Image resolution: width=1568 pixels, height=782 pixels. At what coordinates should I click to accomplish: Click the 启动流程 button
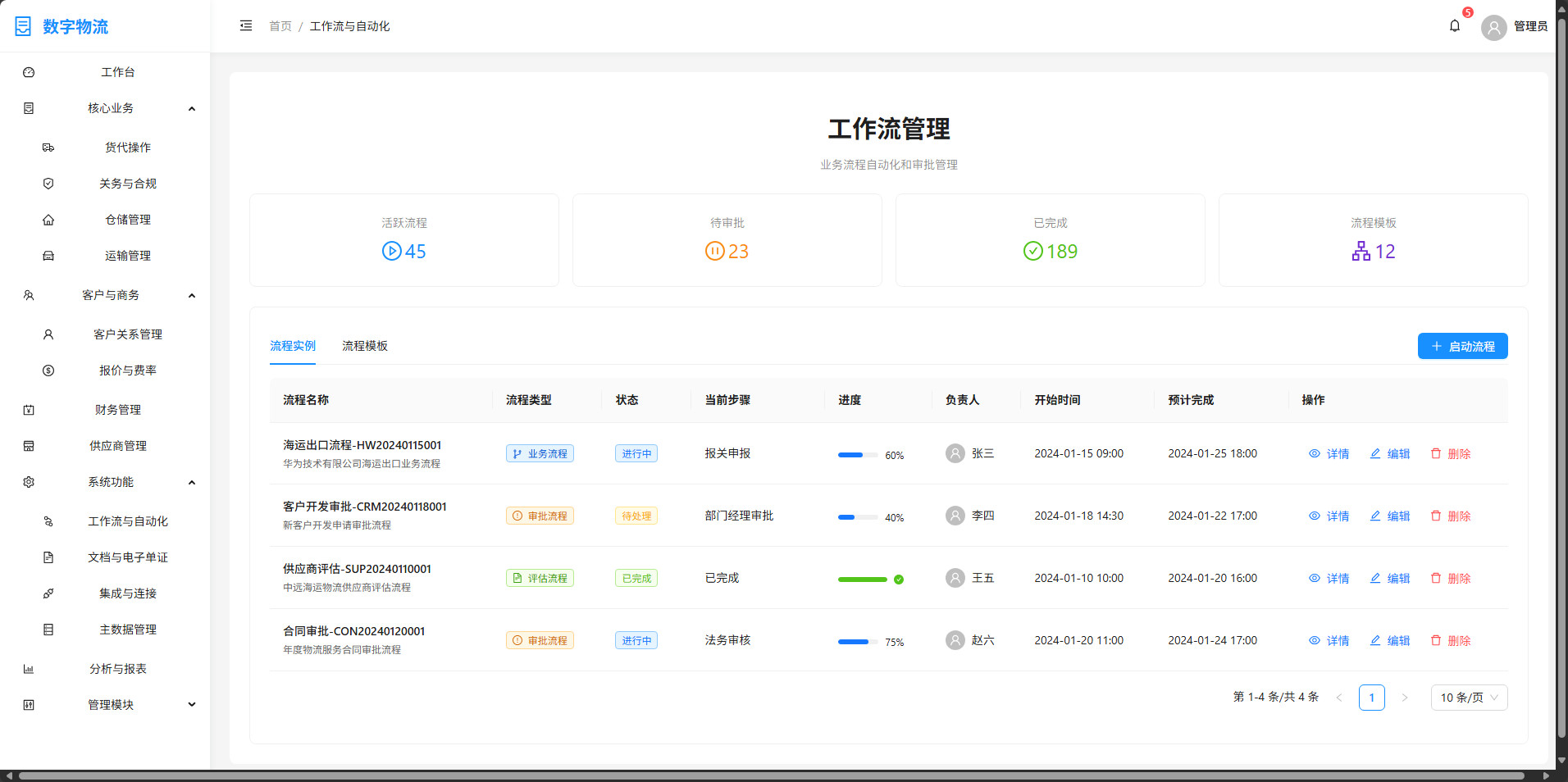point(1462,345)
